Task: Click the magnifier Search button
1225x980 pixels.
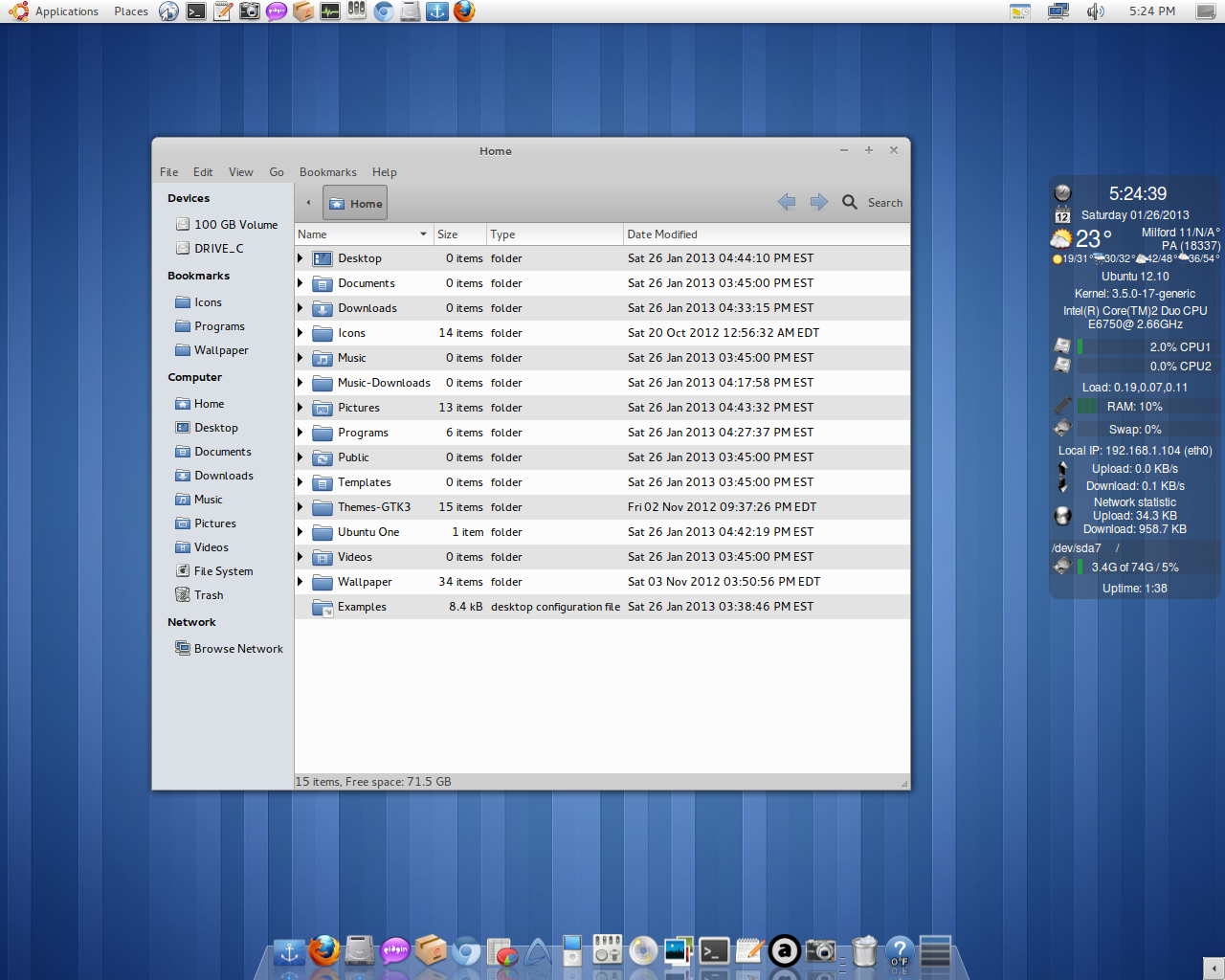Action: tap(872, 202)
